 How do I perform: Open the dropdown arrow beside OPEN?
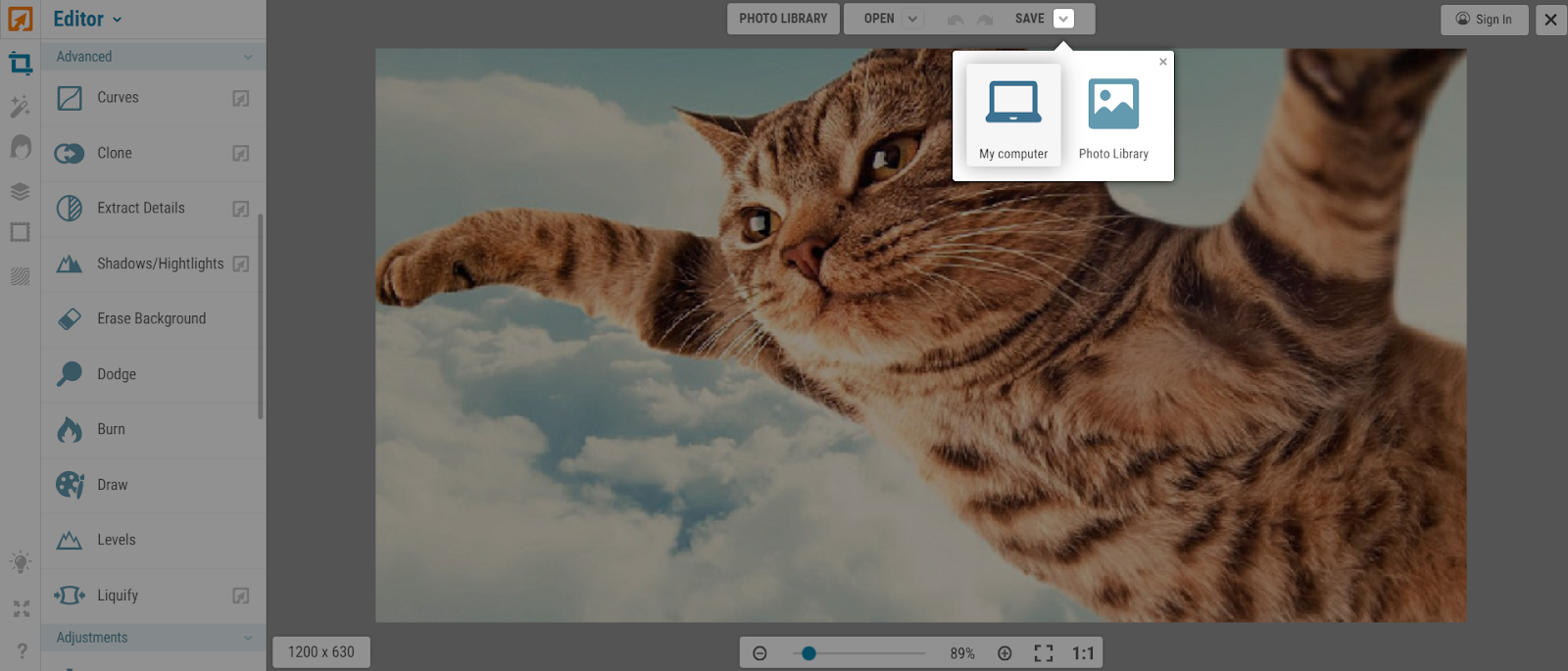click(x=912, y=19)
